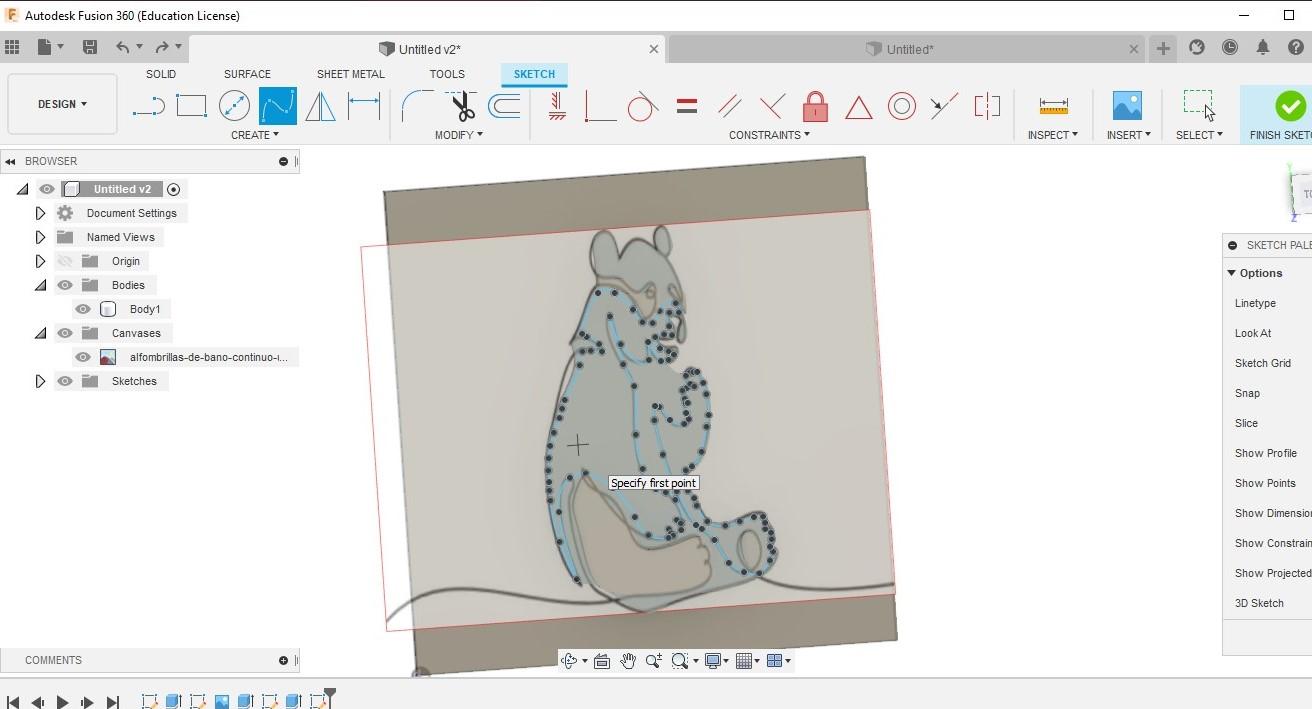Hide Body1 with its eye icon
1312x709 pixels.
(83, 309)
